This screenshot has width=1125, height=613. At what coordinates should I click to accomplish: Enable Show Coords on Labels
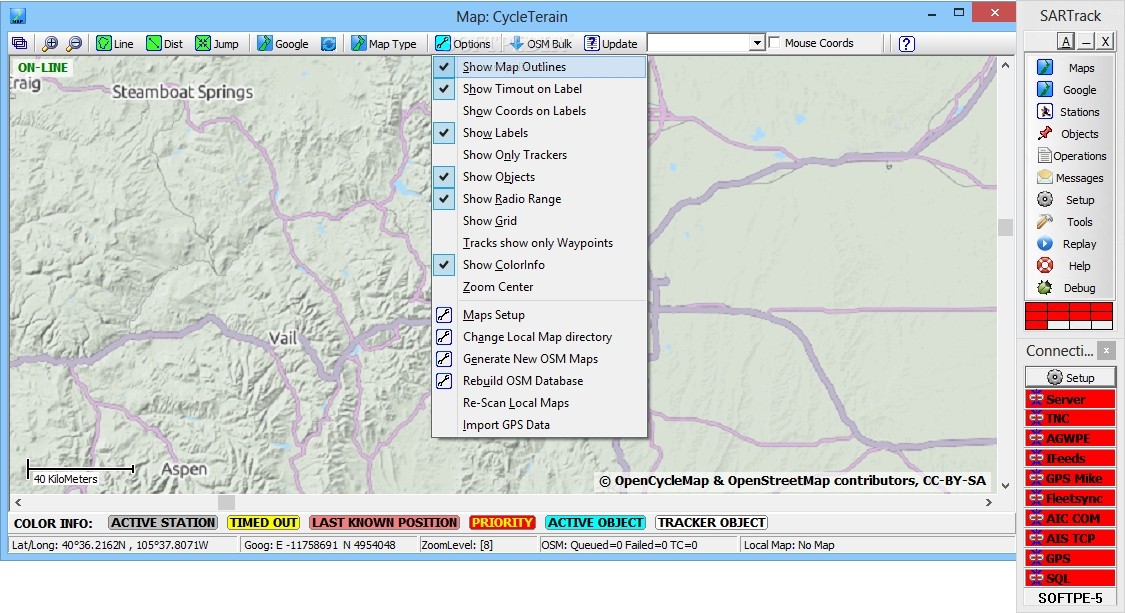click(539, 111)
